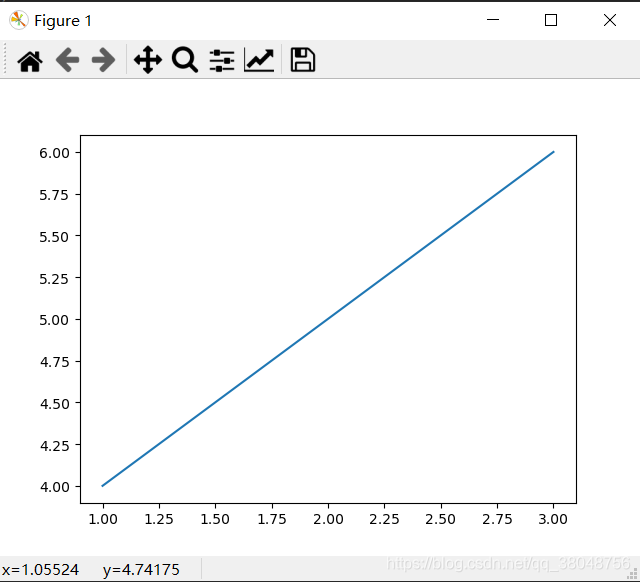
Task: Open Edit axis and curve parameters icon
Action: coord(259,60)
